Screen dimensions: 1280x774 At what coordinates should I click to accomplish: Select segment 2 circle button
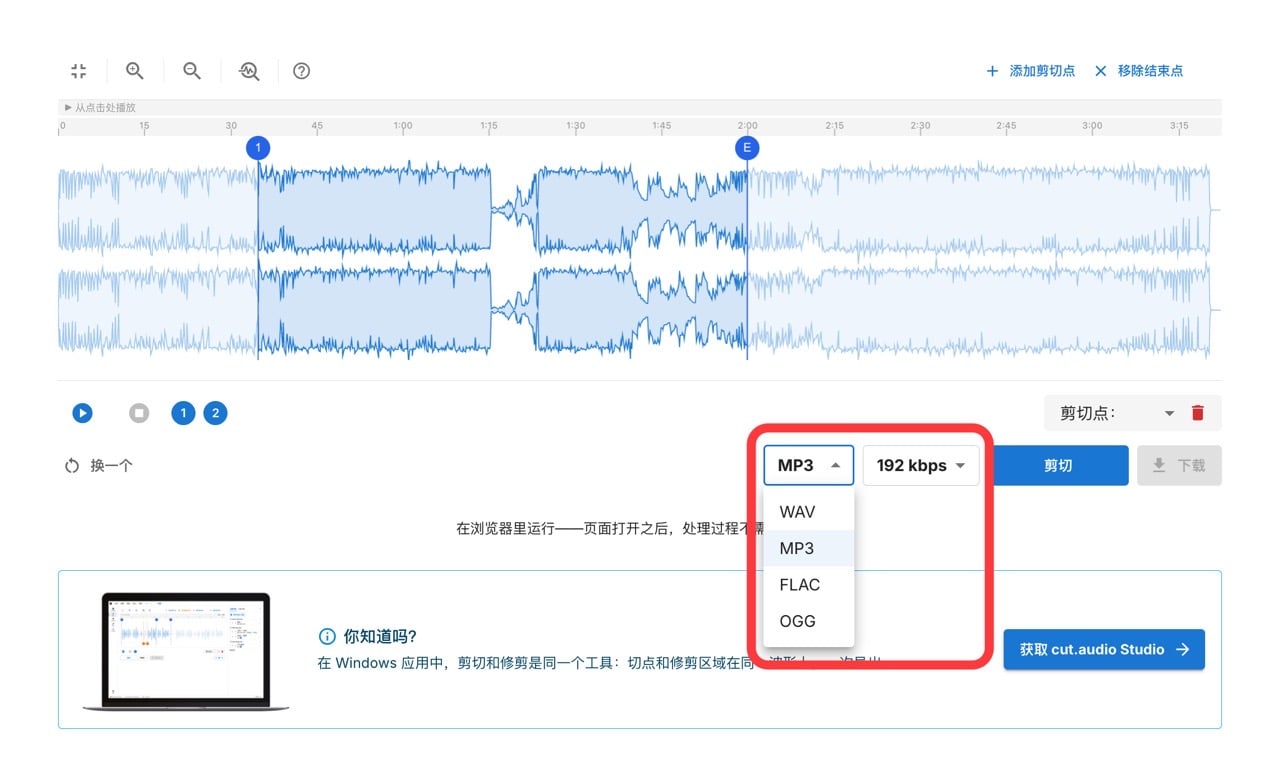(215, 413)
